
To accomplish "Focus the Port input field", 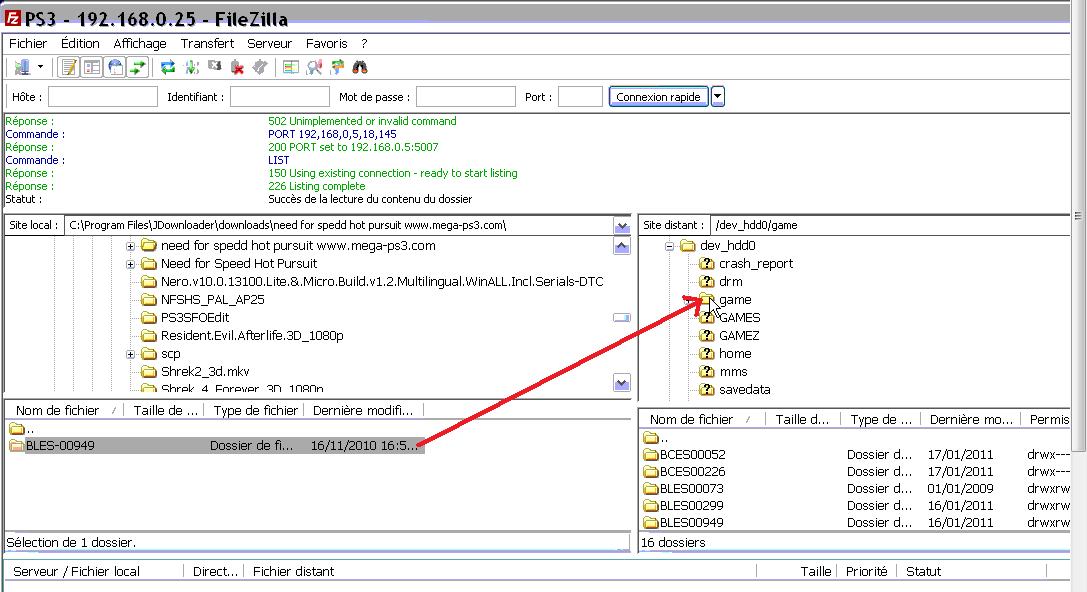I will [580, 96].
